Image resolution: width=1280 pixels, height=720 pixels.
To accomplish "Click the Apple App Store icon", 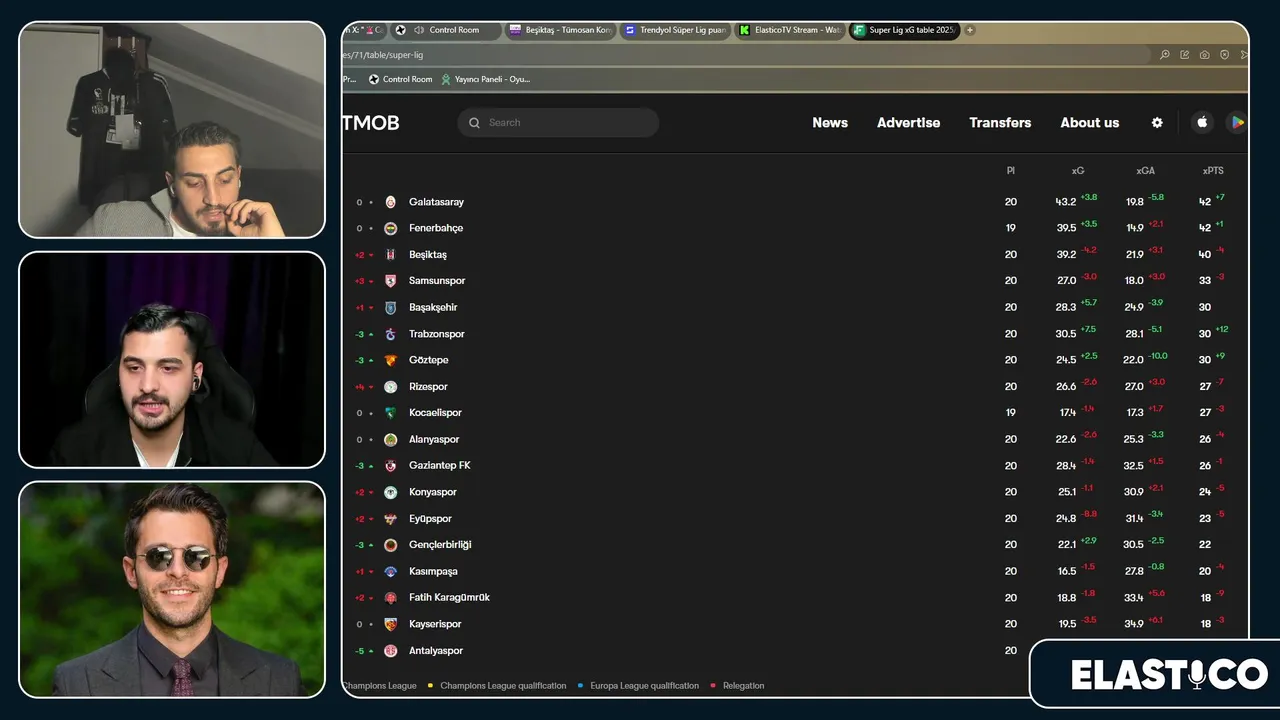I will tap(1202, 122).
